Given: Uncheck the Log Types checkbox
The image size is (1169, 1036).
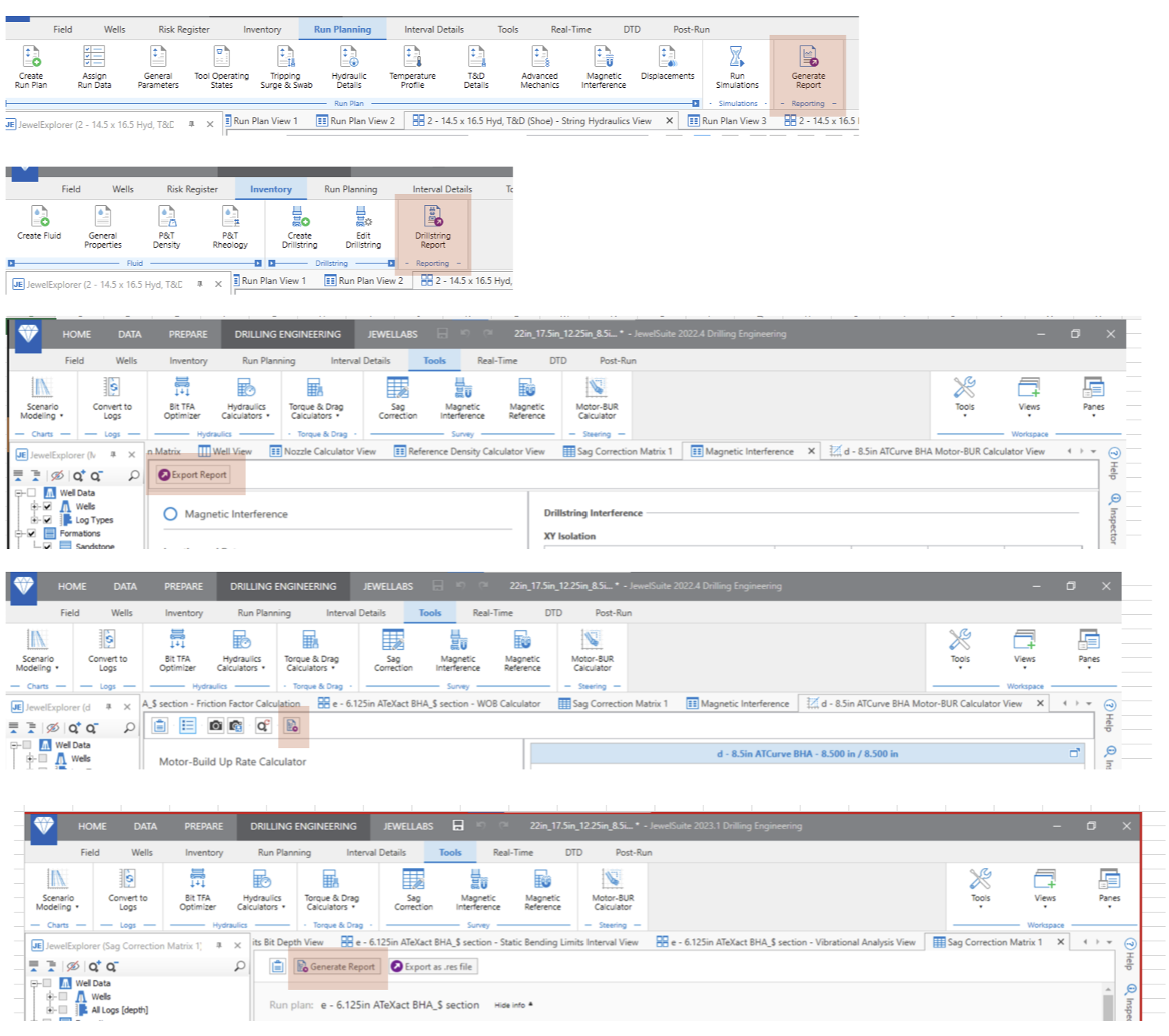Looking at the screenshot, I should pos(47,520).
